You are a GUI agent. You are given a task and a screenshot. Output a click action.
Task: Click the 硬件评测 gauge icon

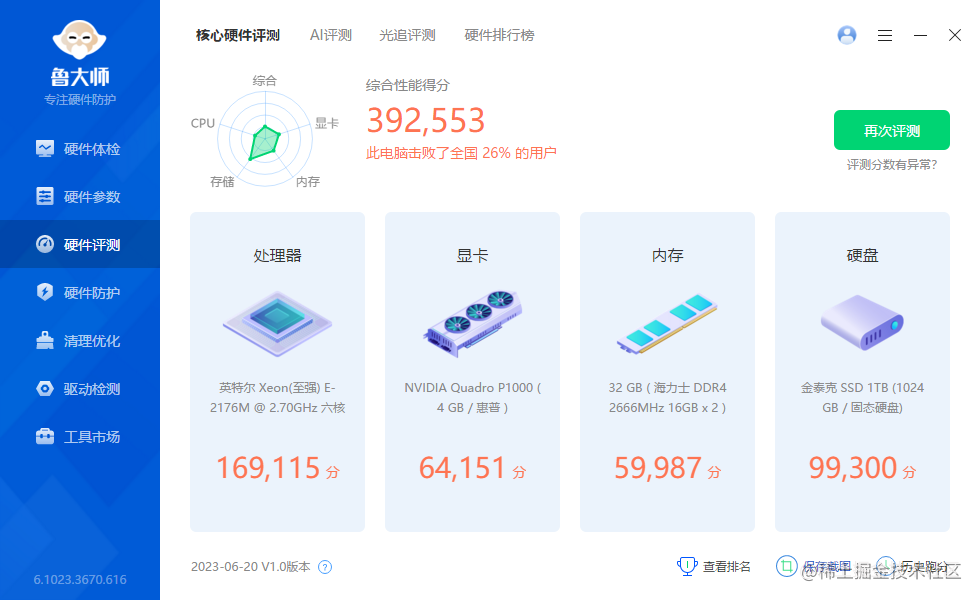(x=45, y=244)
